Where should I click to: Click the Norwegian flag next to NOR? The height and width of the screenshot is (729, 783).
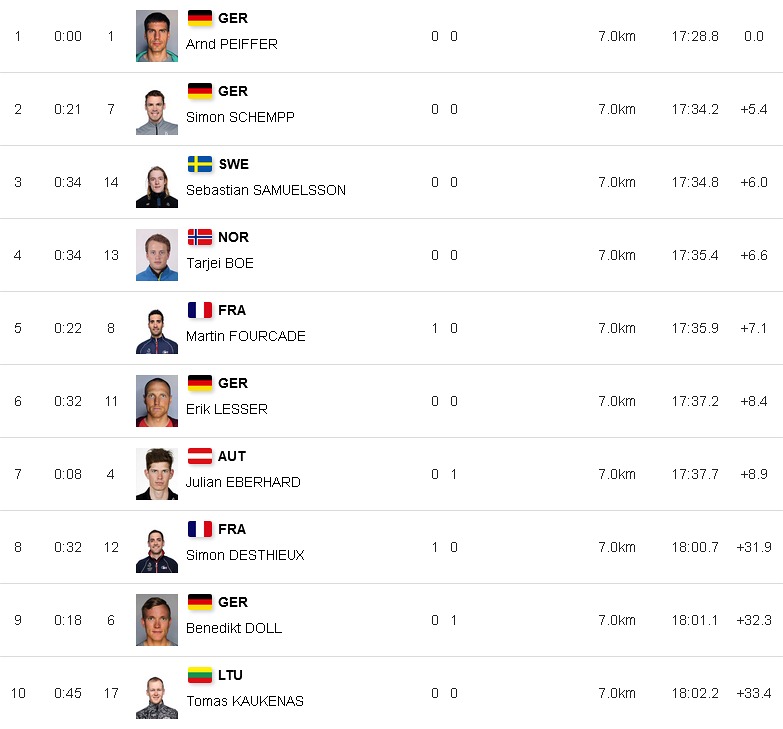pyautogui.click(x=200, y=237)
